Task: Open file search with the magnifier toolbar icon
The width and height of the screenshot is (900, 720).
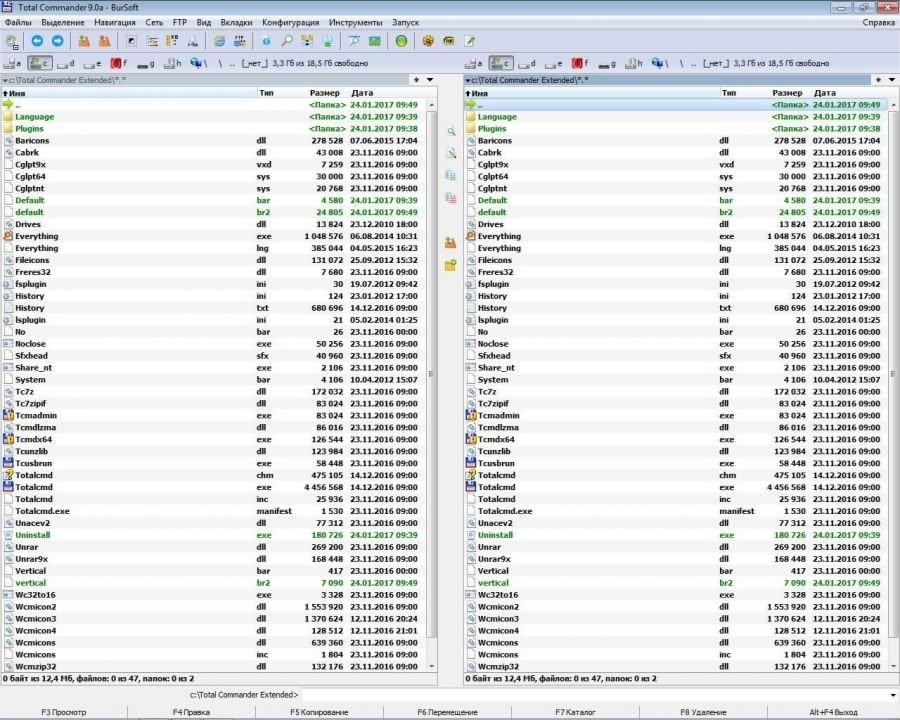Action: (x=287, y=41)
